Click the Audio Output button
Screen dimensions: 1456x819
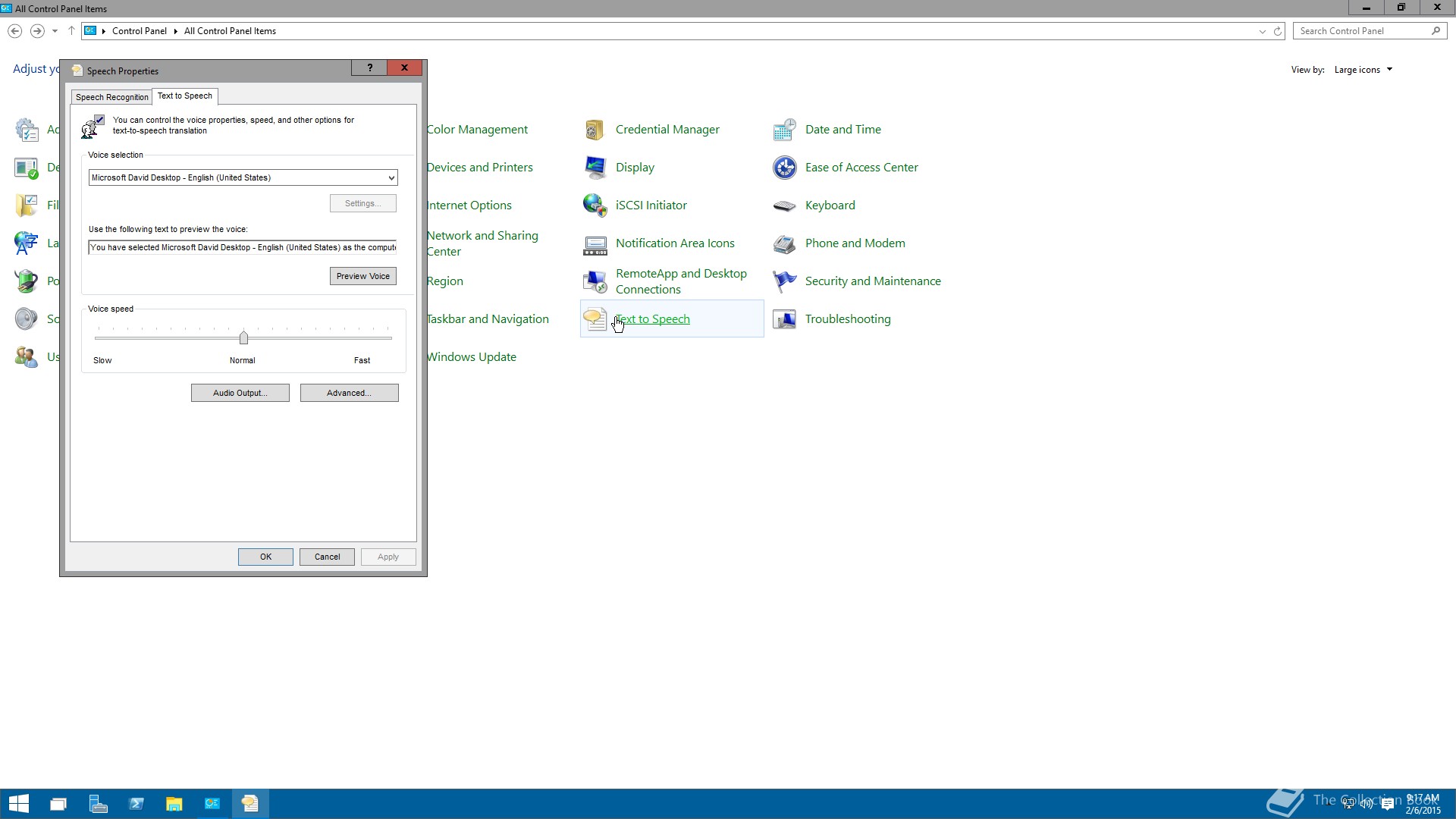click(x=240, y=393)
